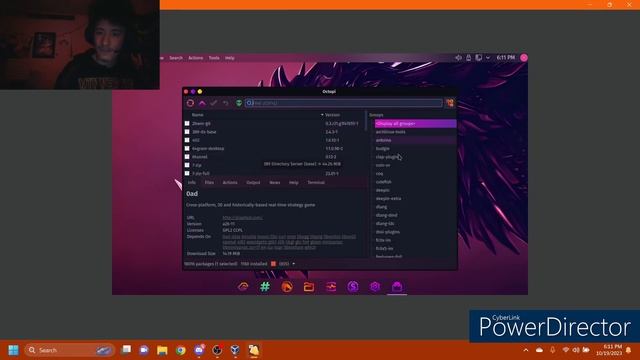Open the Windows Start menu
Viewport: 640px width, 360px height.
point(13,350)
